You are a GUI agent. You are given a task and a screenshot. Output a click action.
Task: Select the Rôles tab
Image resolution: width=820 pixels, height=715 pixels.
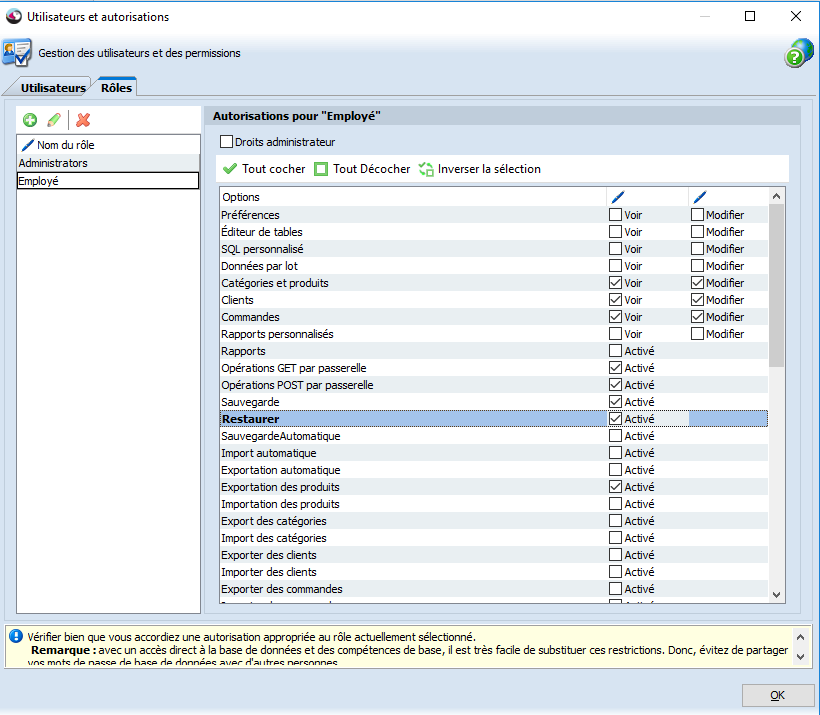point(116,87)
